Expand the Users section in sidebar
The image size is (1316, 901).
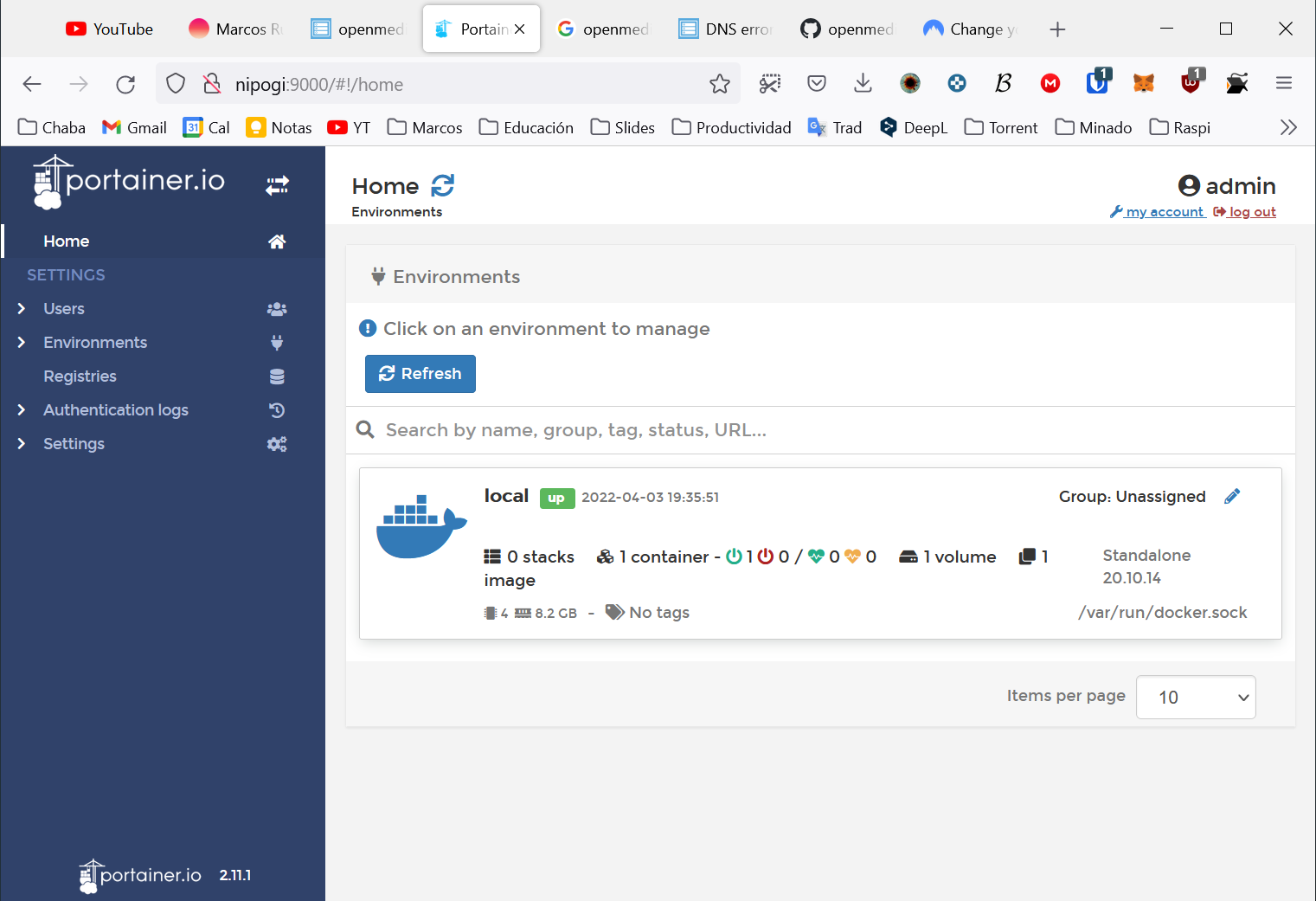64,309
